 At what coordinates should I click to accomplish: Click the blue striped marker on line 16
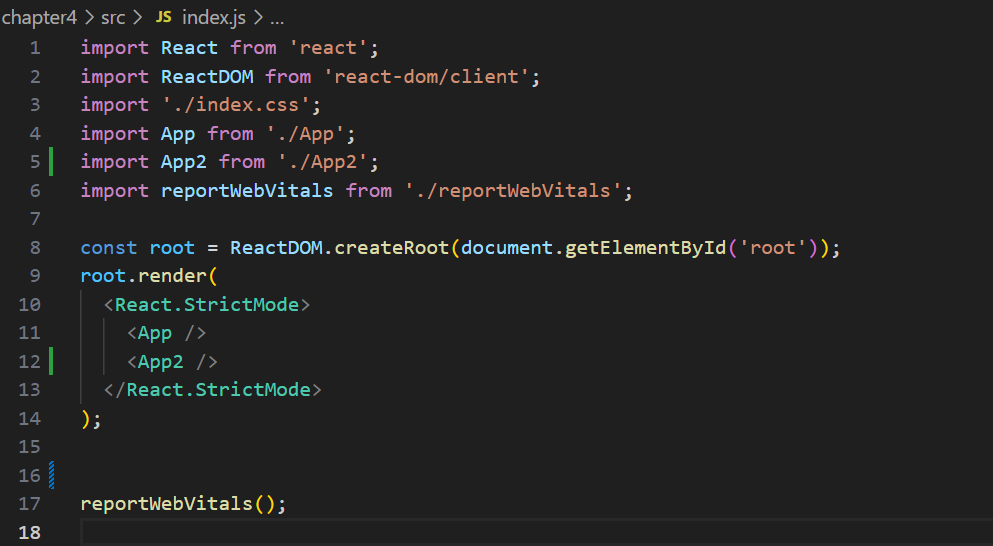click(x=51, y=476)
